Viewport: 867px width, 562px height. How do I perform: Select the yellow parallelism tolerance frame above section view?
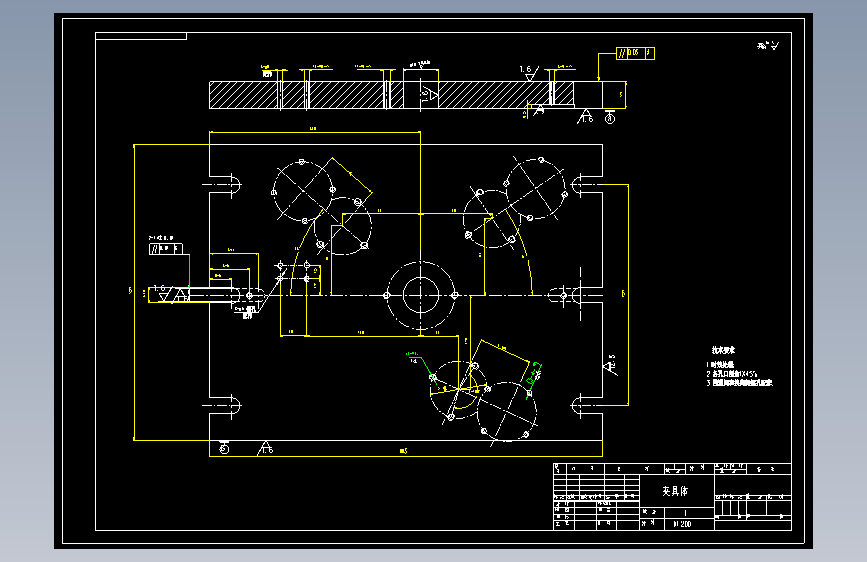[x=635, y=53]
